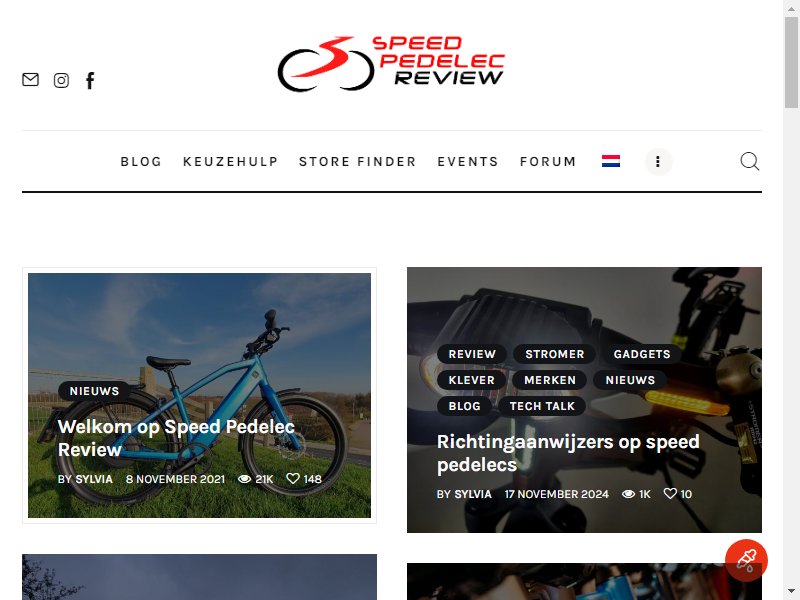Visit the Instagram profile icon
The width and height of the screenshot is (800, 600).
tap(61, 80)
